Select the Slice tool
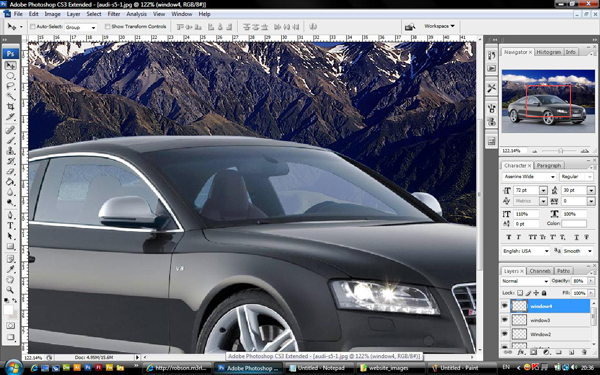 [10, 117]
